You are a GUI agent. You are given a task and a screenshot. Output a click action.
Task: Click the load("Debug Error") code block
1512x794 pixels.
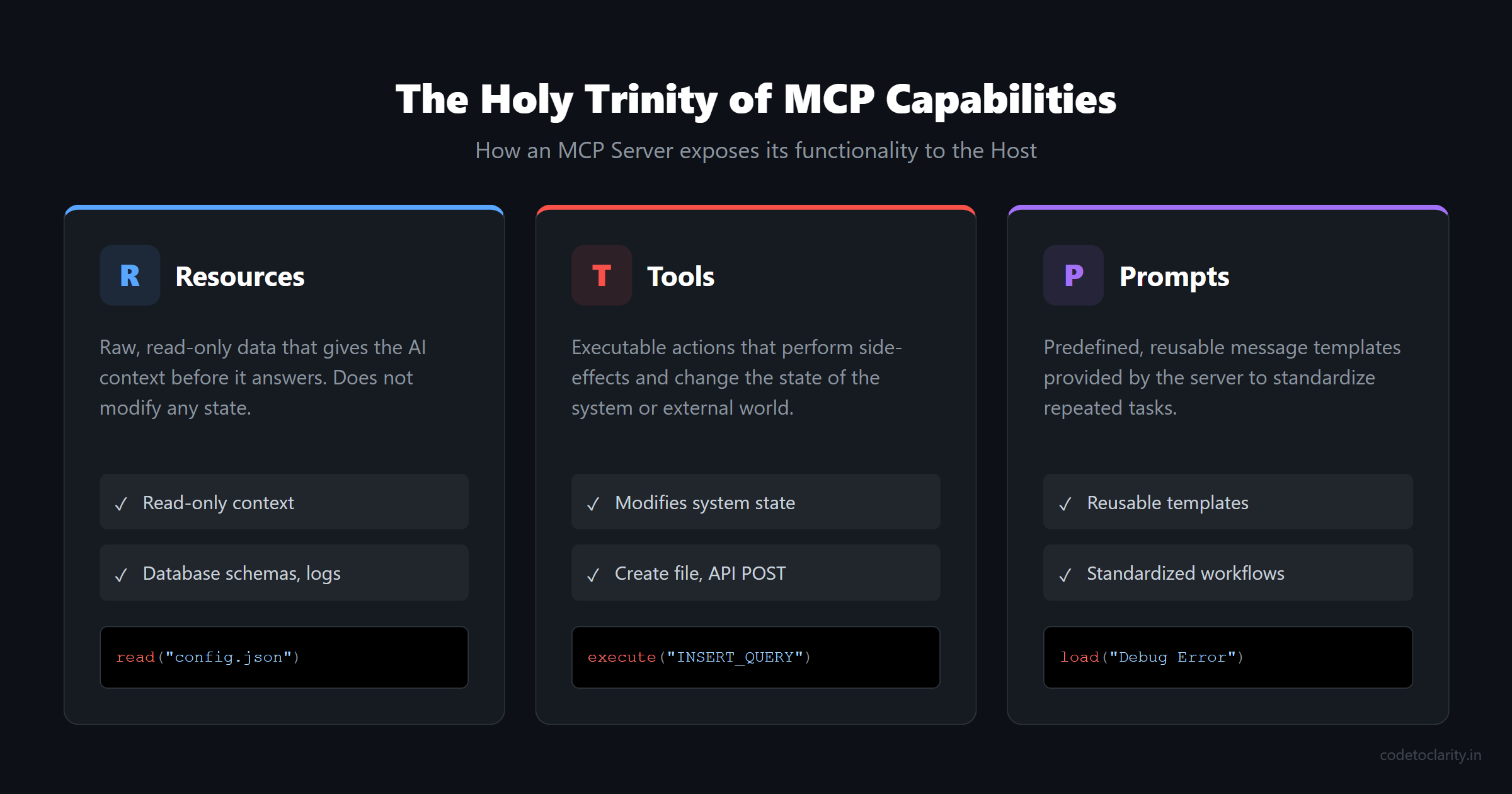point(1228,657)
